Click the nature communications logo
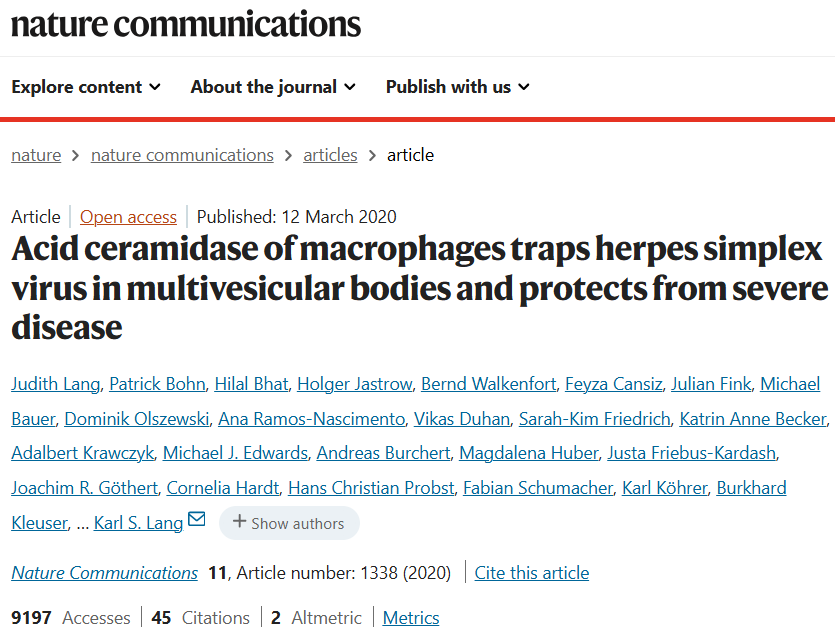This screenshot has height=627, width=835. tap(186, 23)
